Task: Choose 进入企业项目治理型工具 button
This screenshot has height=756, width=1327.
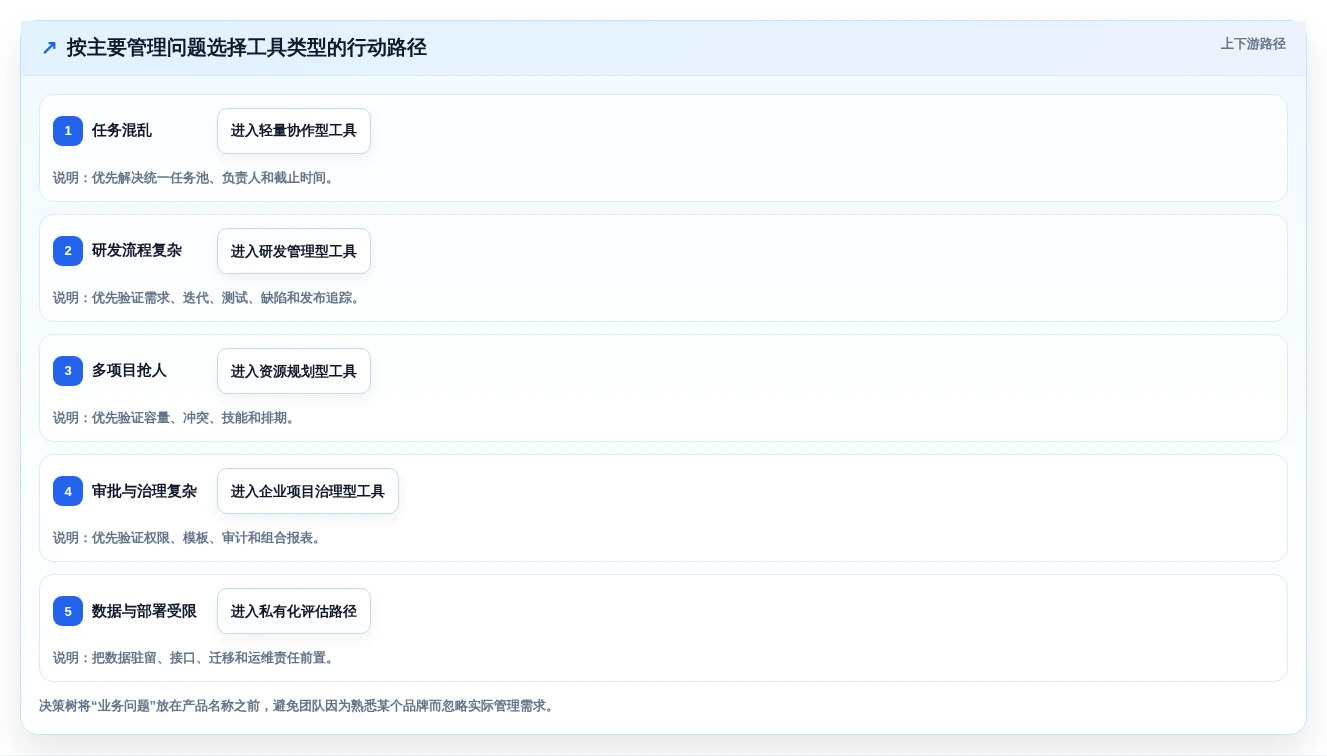Action: [308, 491]
